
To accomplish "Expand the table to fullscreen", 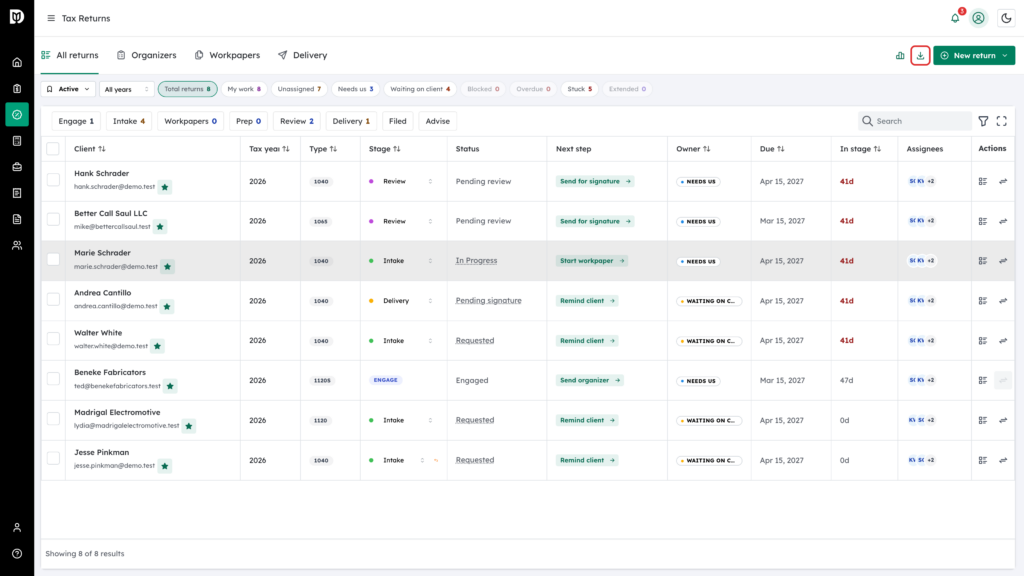I will 1002,121.
